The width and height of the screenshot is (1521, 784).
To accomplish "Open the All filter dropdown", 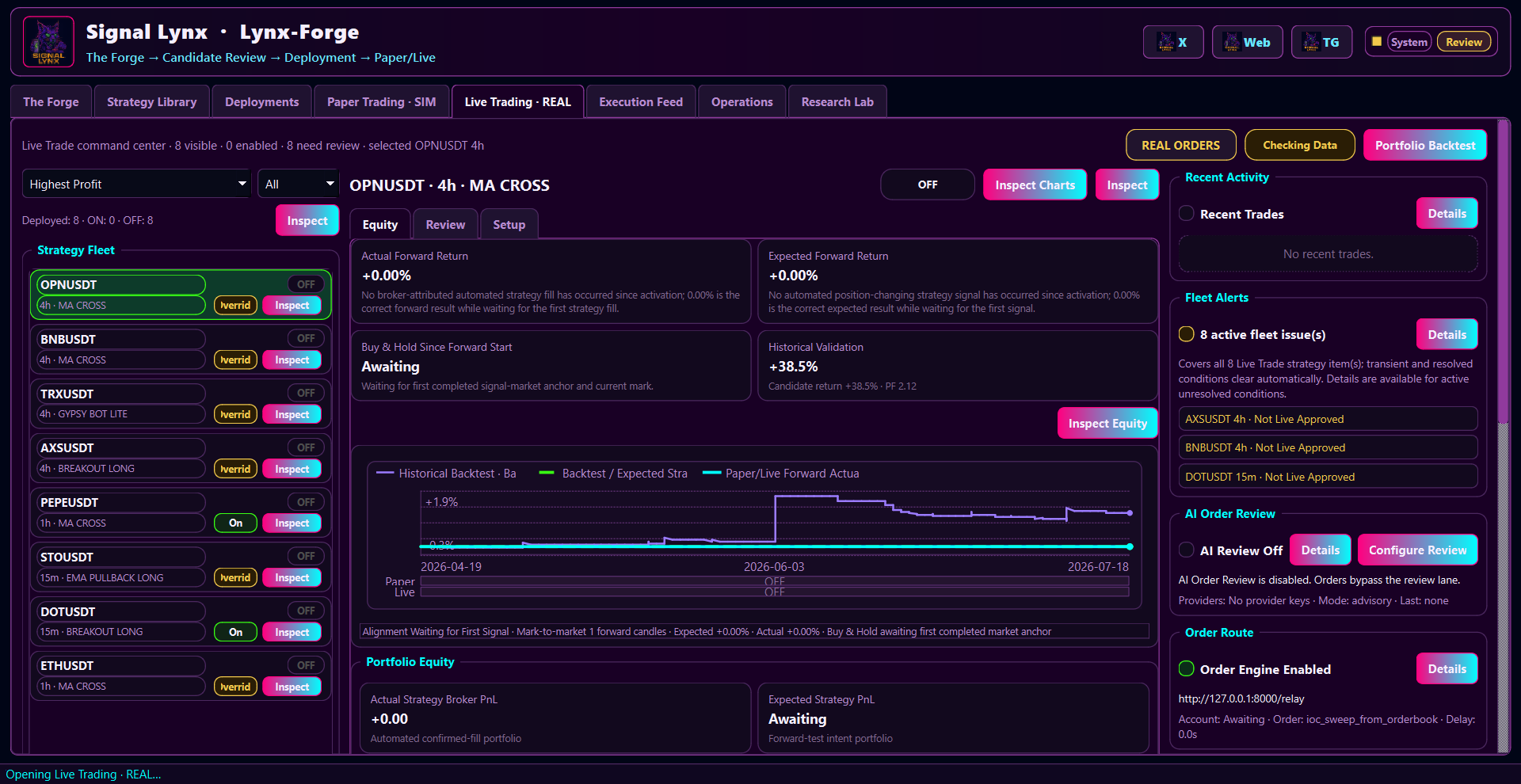I will coord(298,184).
